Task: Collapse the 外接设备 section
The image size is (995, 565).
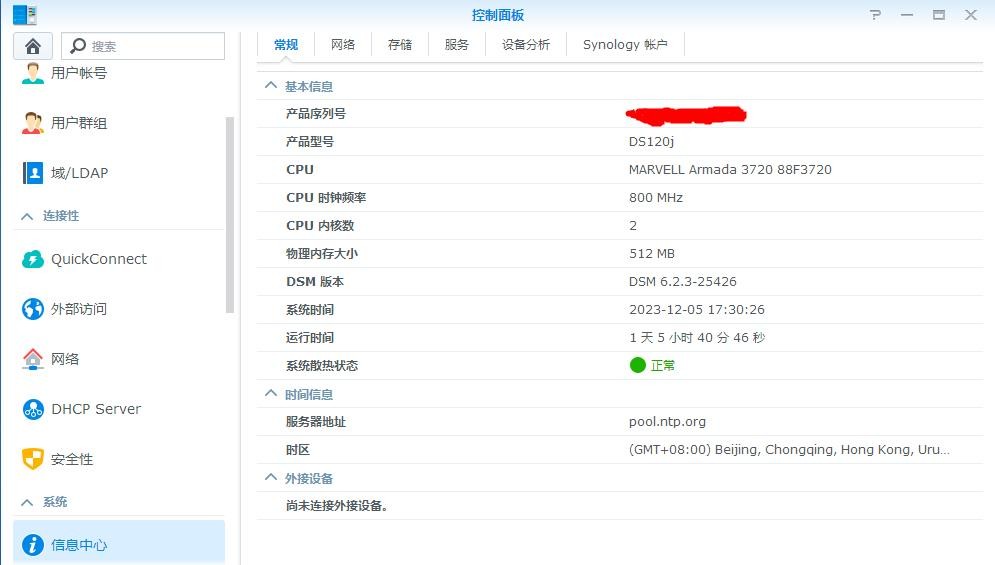Action: tap(271, 477)
